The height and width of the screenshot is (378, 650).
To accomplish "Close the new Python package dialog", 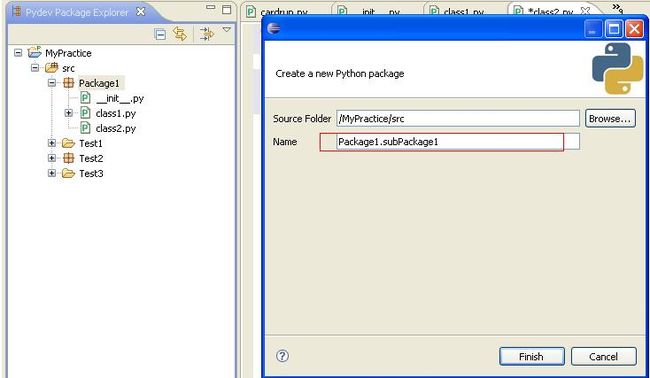I will [x=634, y=29].
